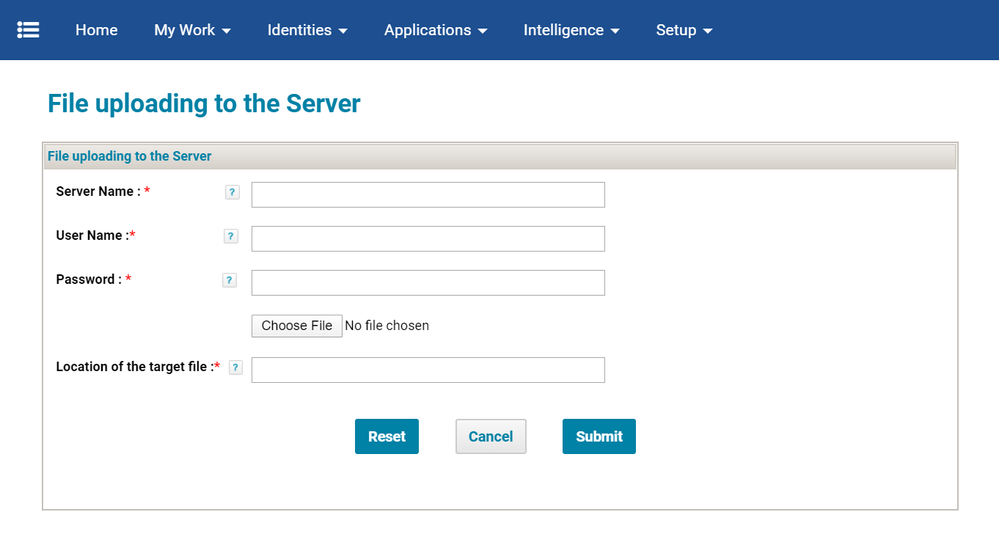
Task: Go to the Home page
Action: (x=96, y=30)
